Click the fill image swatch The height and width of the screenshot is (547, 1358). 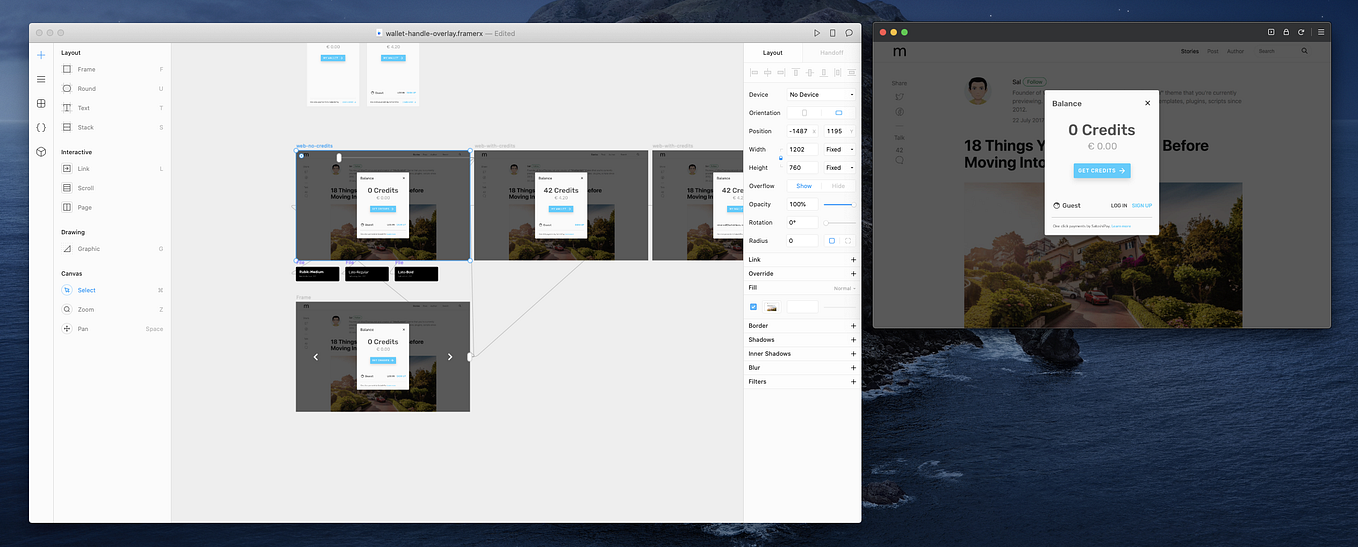771,307
